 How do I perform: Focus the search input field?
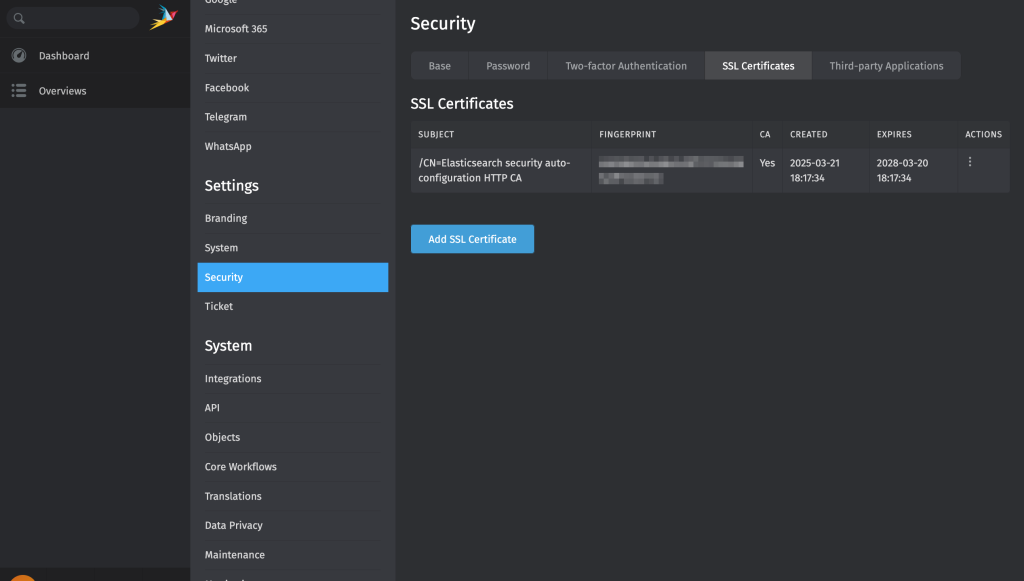80,18
